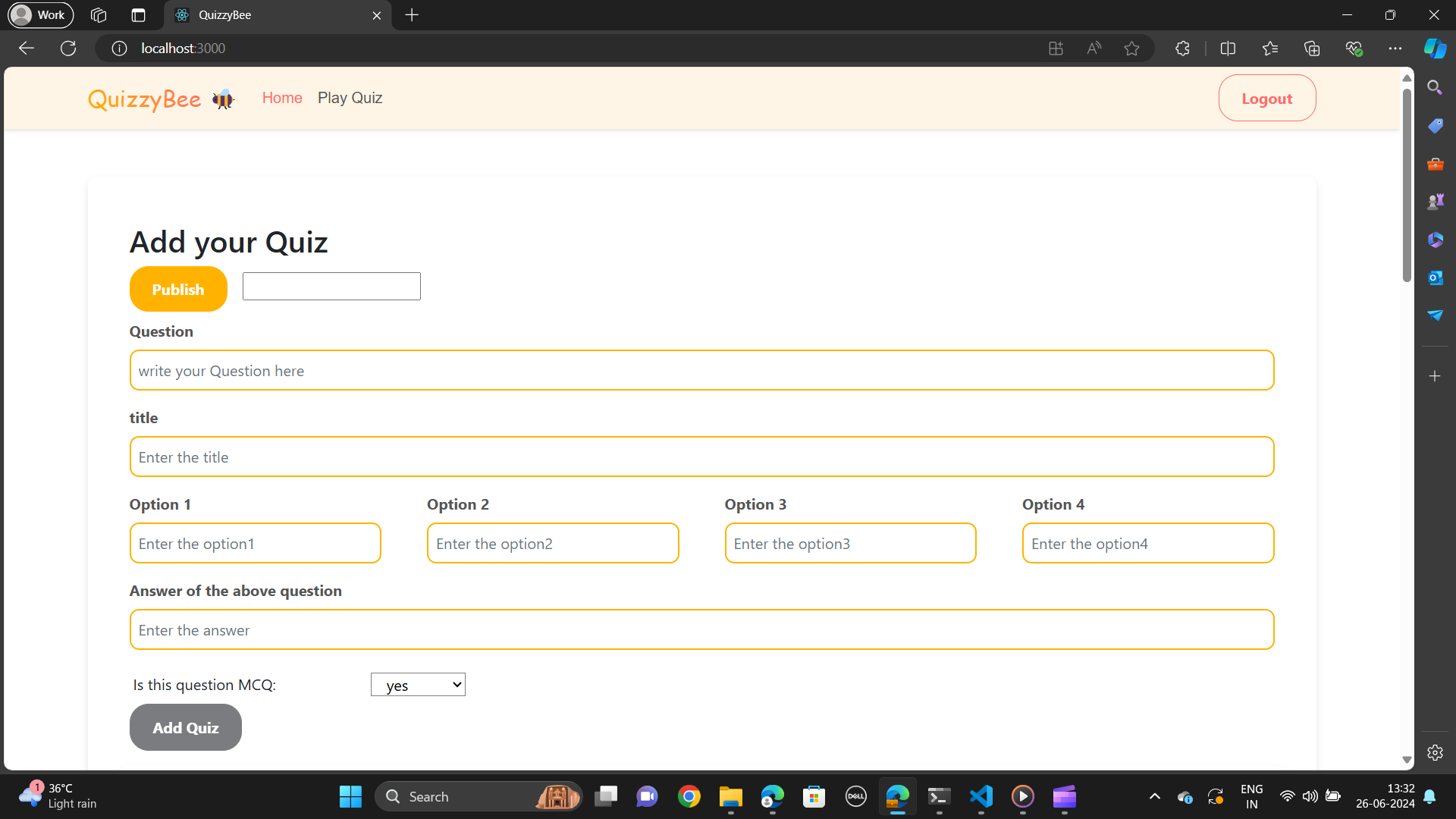The height and width of the screenshot is (819, 1456).
Task: Click Read aloud icon in address bar
Action: click(1094, 49)
